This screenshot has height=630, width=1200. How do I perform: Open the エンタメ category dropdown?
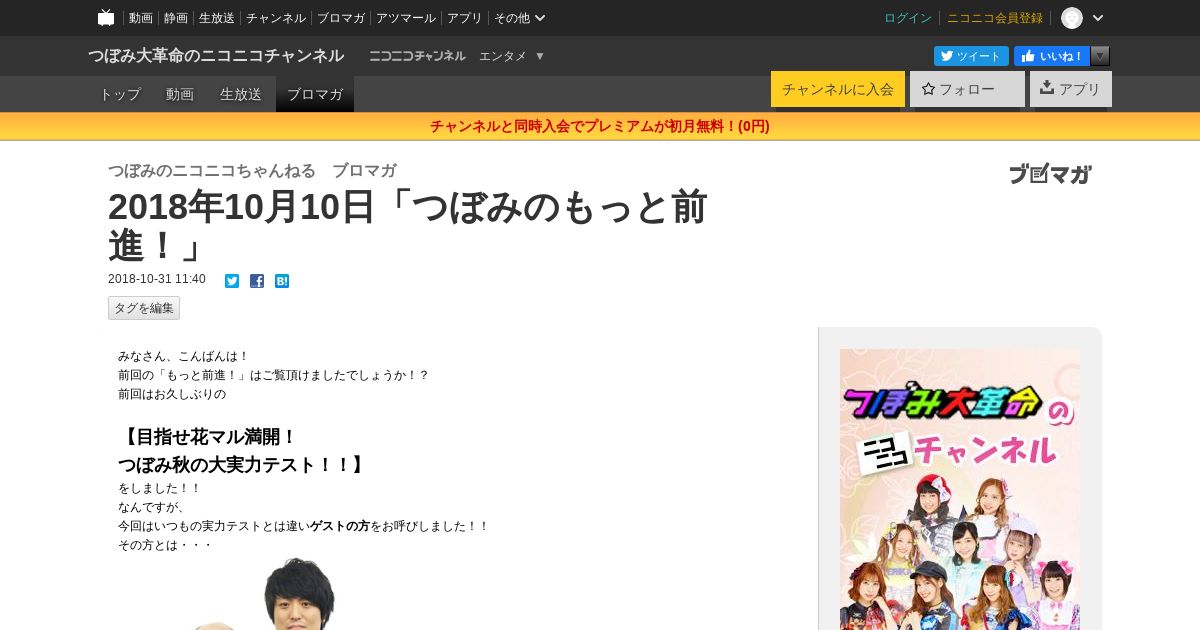[512, 56]
